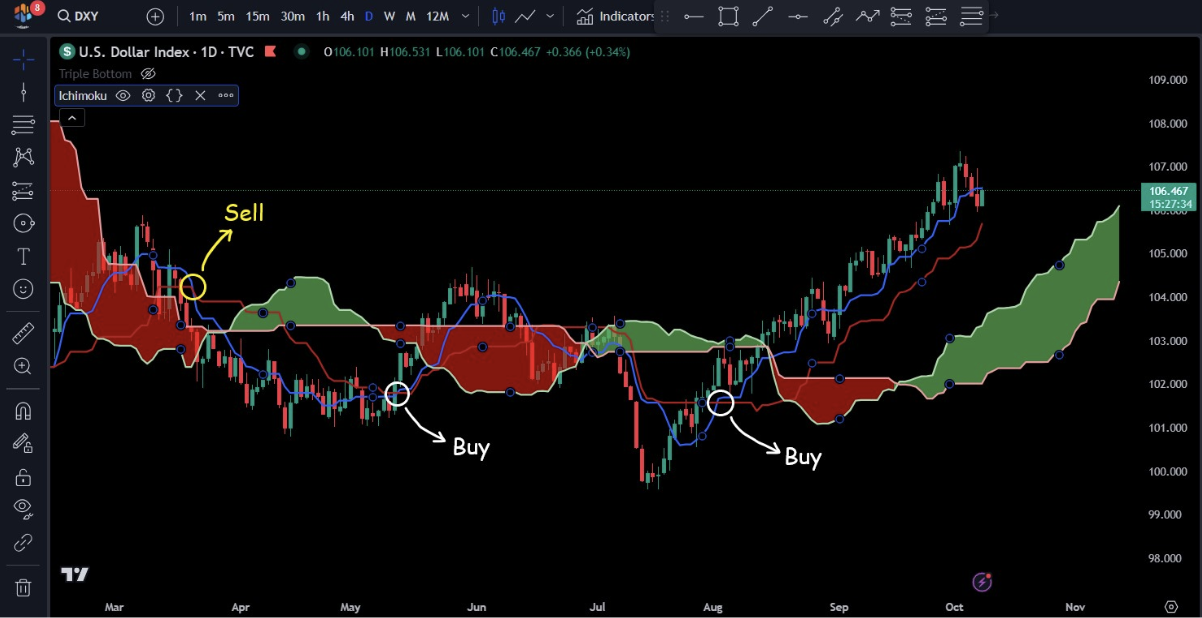Select the rectangle shape drawing tool
Viewport: 1202px width, 618px height.
pyautogui.click(x=728, y=16)
